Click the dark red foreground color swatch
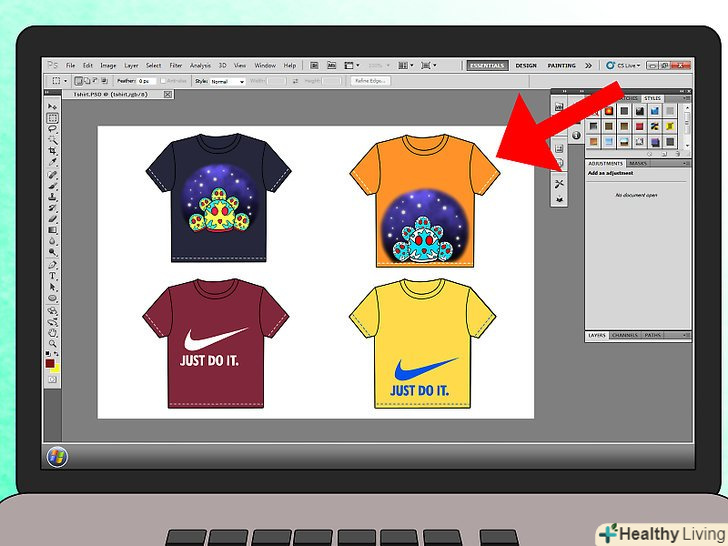Viewport: 728px width, 546px height. 50,362
